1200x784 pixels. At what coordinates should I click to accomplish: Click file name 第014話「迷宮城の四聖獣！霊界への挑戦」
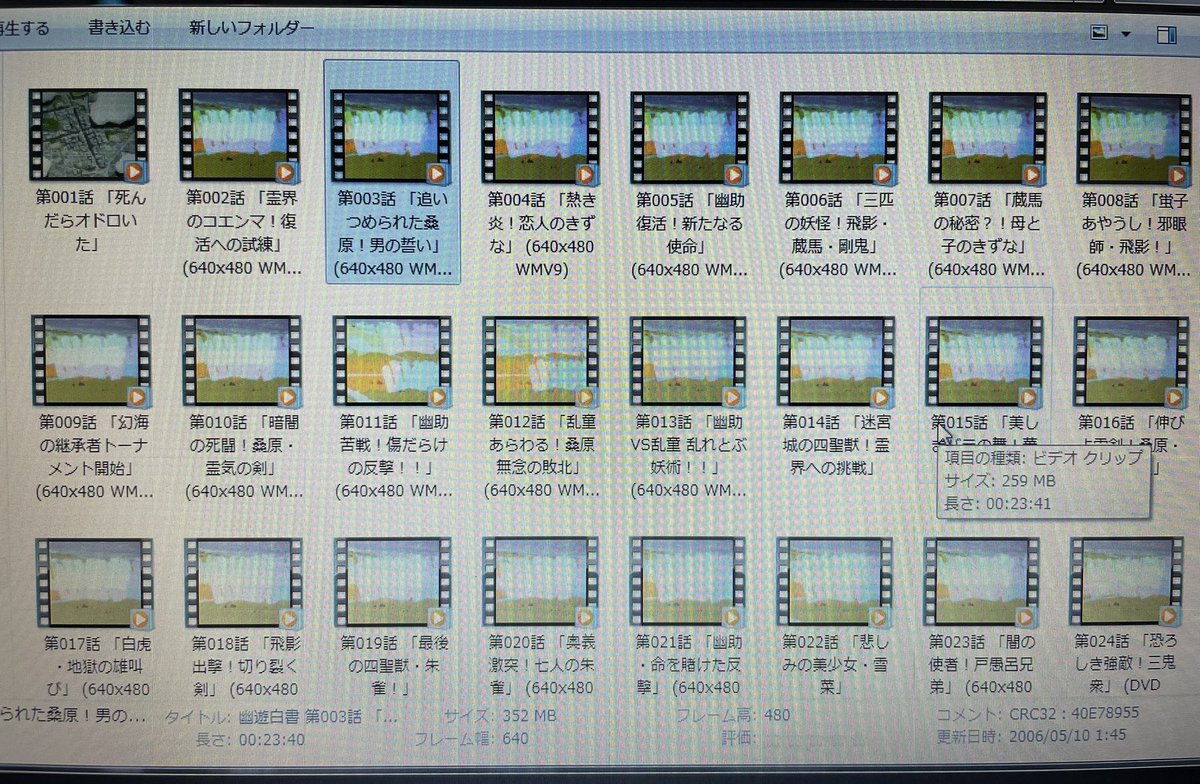pos(837,445)
